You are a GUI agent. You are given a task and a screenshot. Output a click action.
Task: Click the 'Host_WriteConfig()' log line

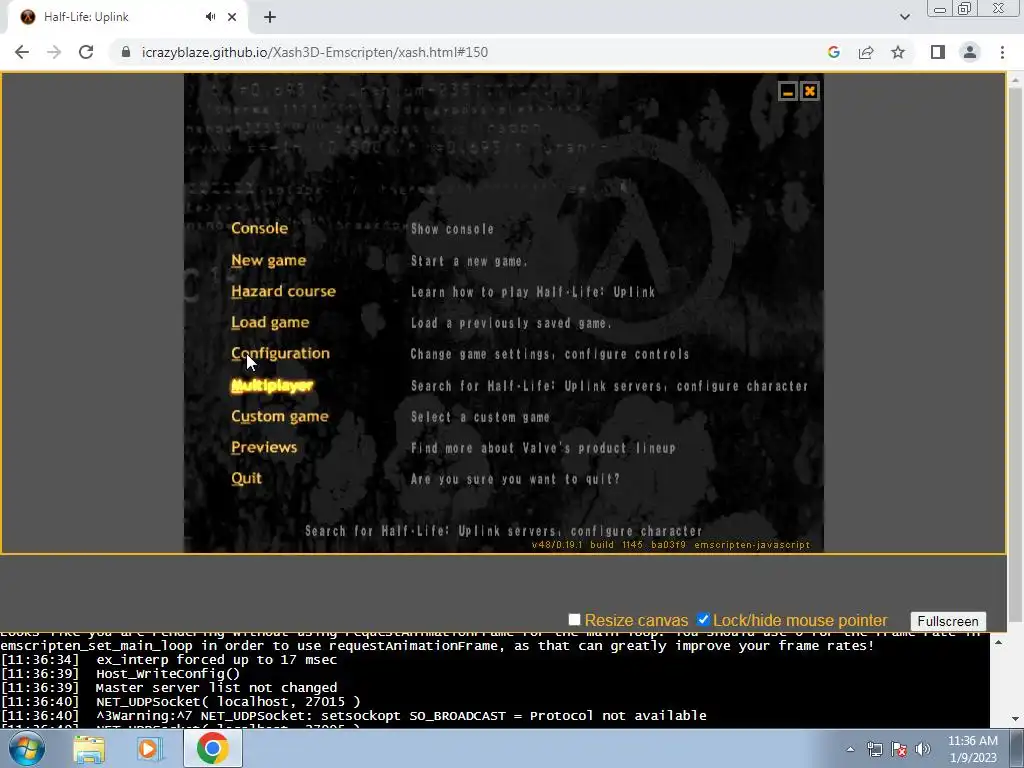pyautogui.click(x=168, y=673)
